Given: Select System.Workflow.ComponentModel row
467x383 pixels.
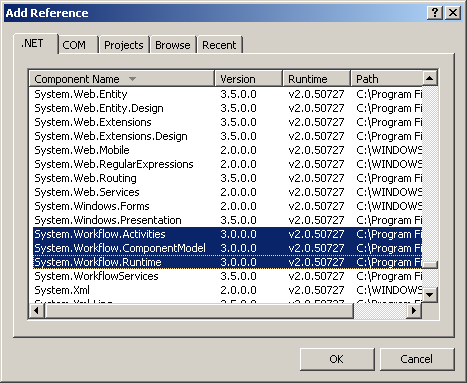Looking at the screenshot, I should click(227, 248).
